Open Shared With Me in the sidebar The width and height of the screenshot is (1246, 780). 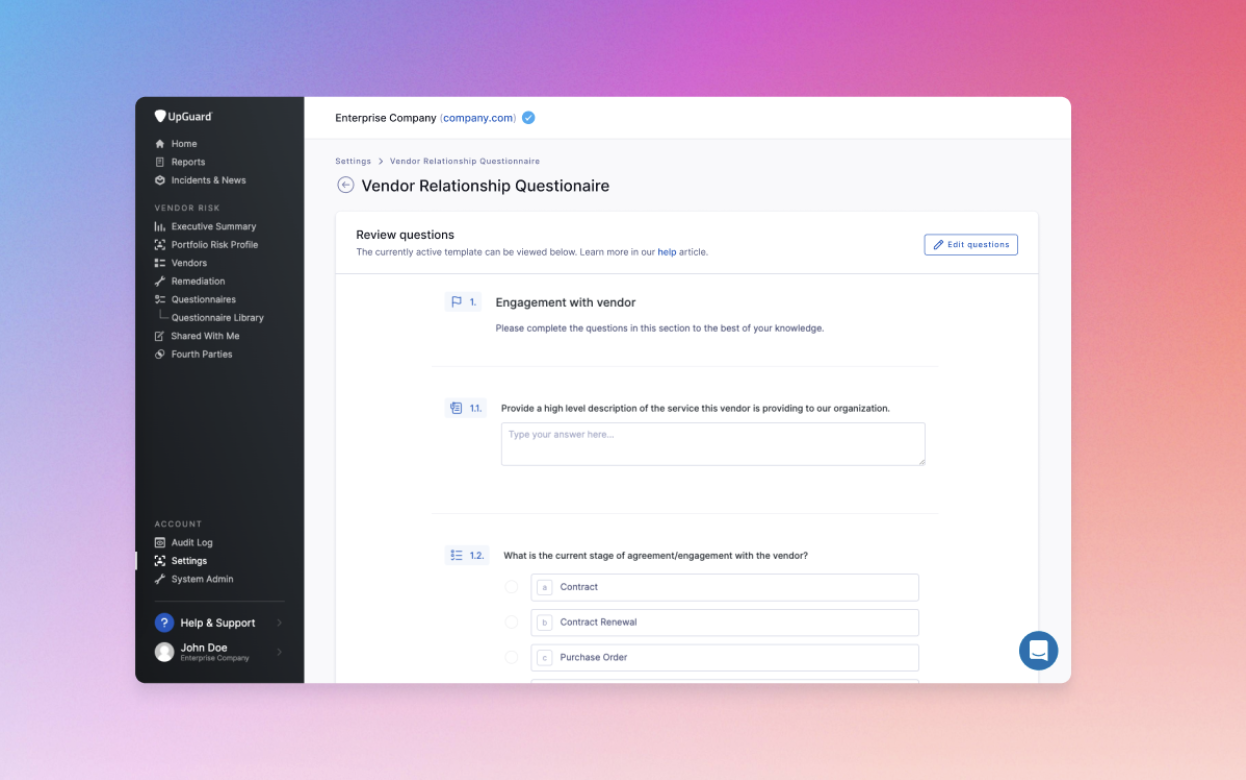[x=205, y=336]
